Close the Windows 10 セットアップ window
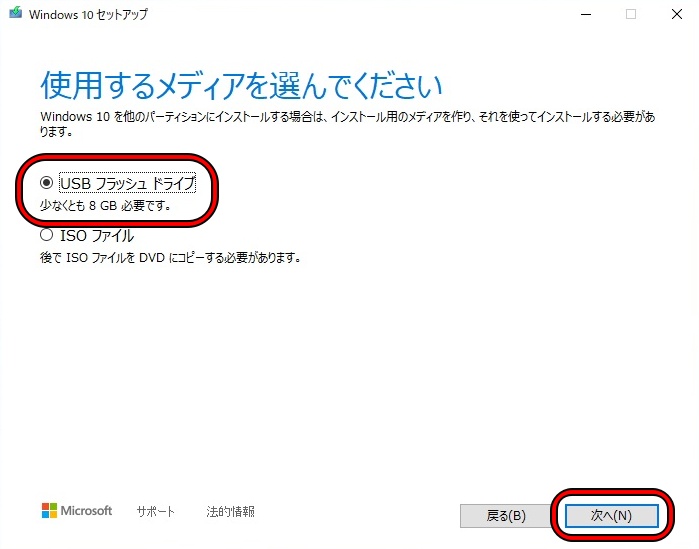699x549 pixels. tap(677, 14)
